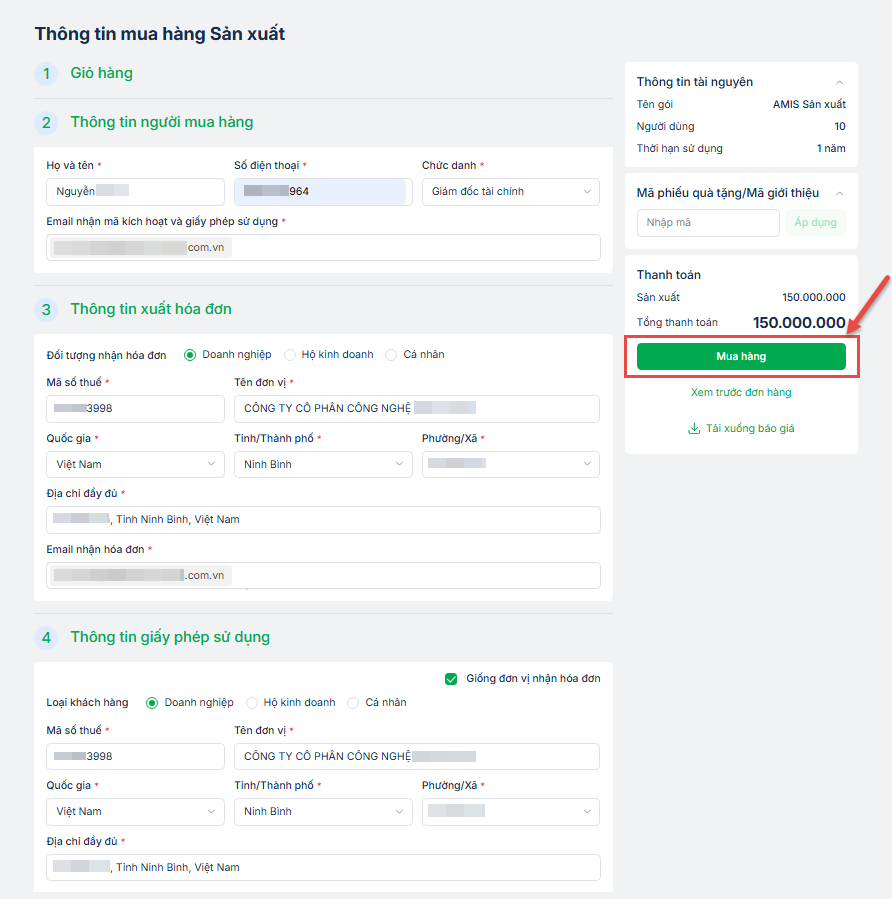This screenshot has height=899, width=892.
Task: Click the Họ và tên input field
Action: tap(135, 192)
